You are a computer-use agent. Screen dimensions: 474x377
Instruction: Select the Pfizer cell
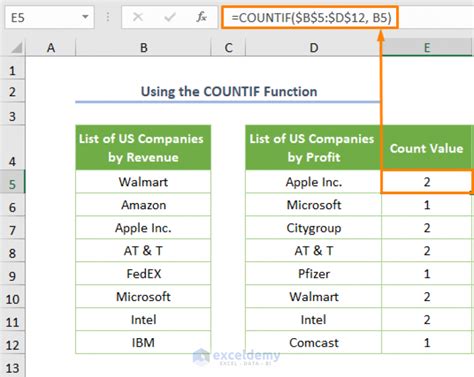[313, 274]
